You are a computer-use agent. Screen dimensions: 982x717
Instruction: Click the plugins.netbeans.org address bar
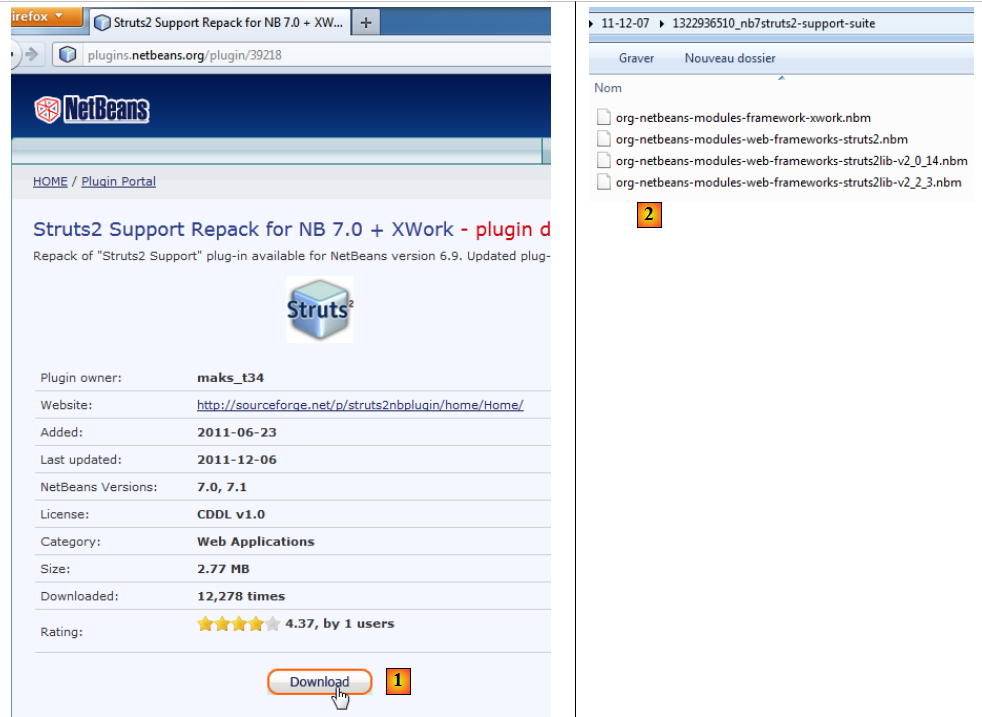click(300, 55)
